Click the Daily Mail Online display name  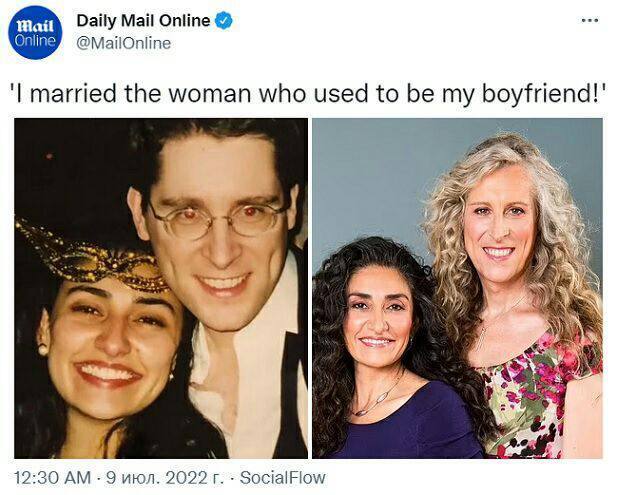pos(144,20)
